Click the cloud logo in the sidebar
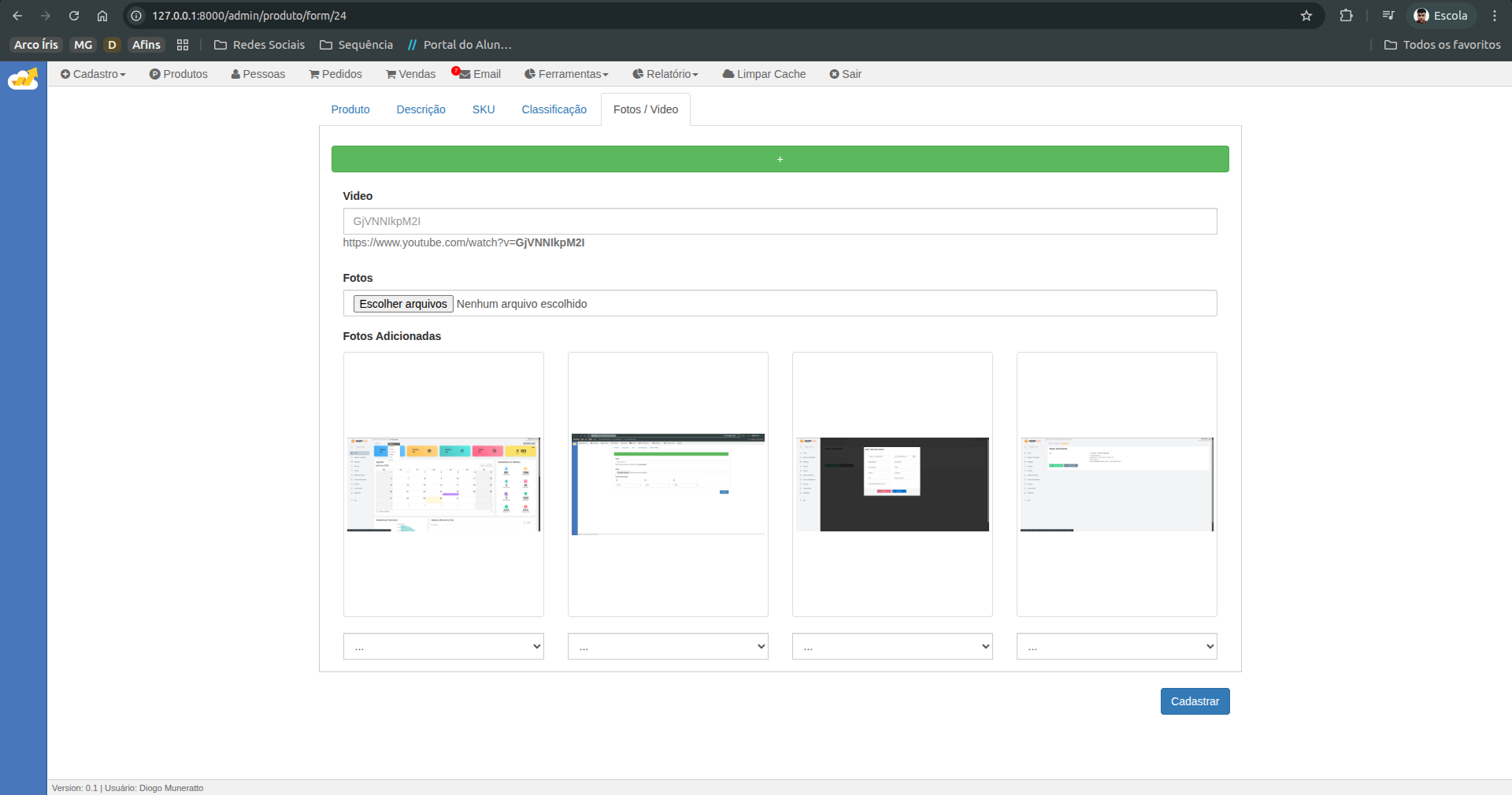 tap(23, 79)
